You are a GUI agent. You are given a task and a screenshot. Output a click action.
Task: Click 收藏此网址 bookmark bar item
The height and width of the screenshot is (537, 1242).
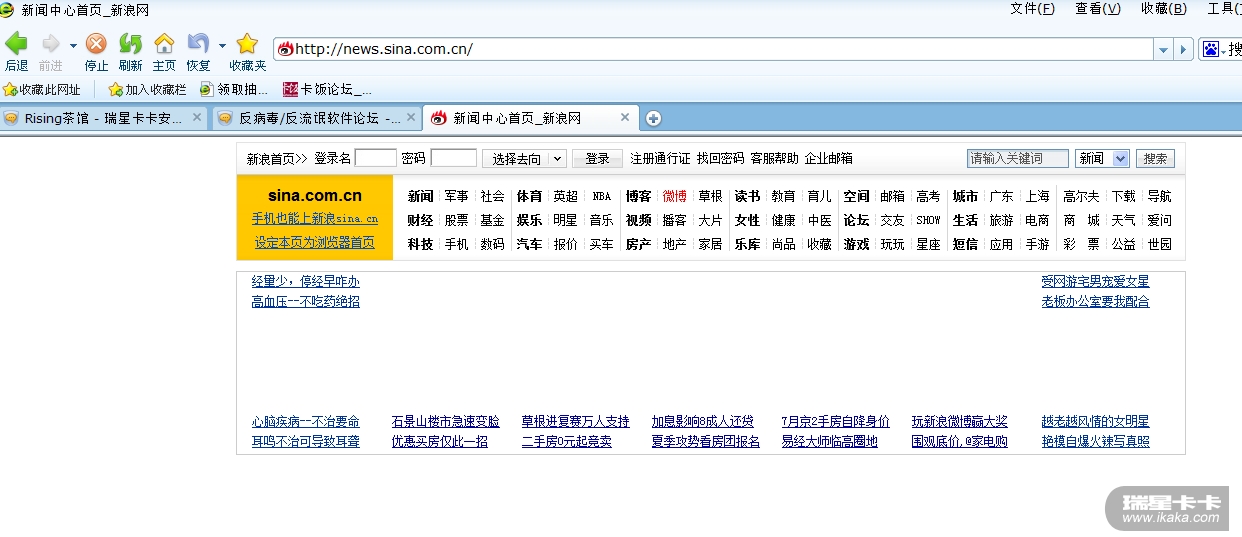[41, 90]
